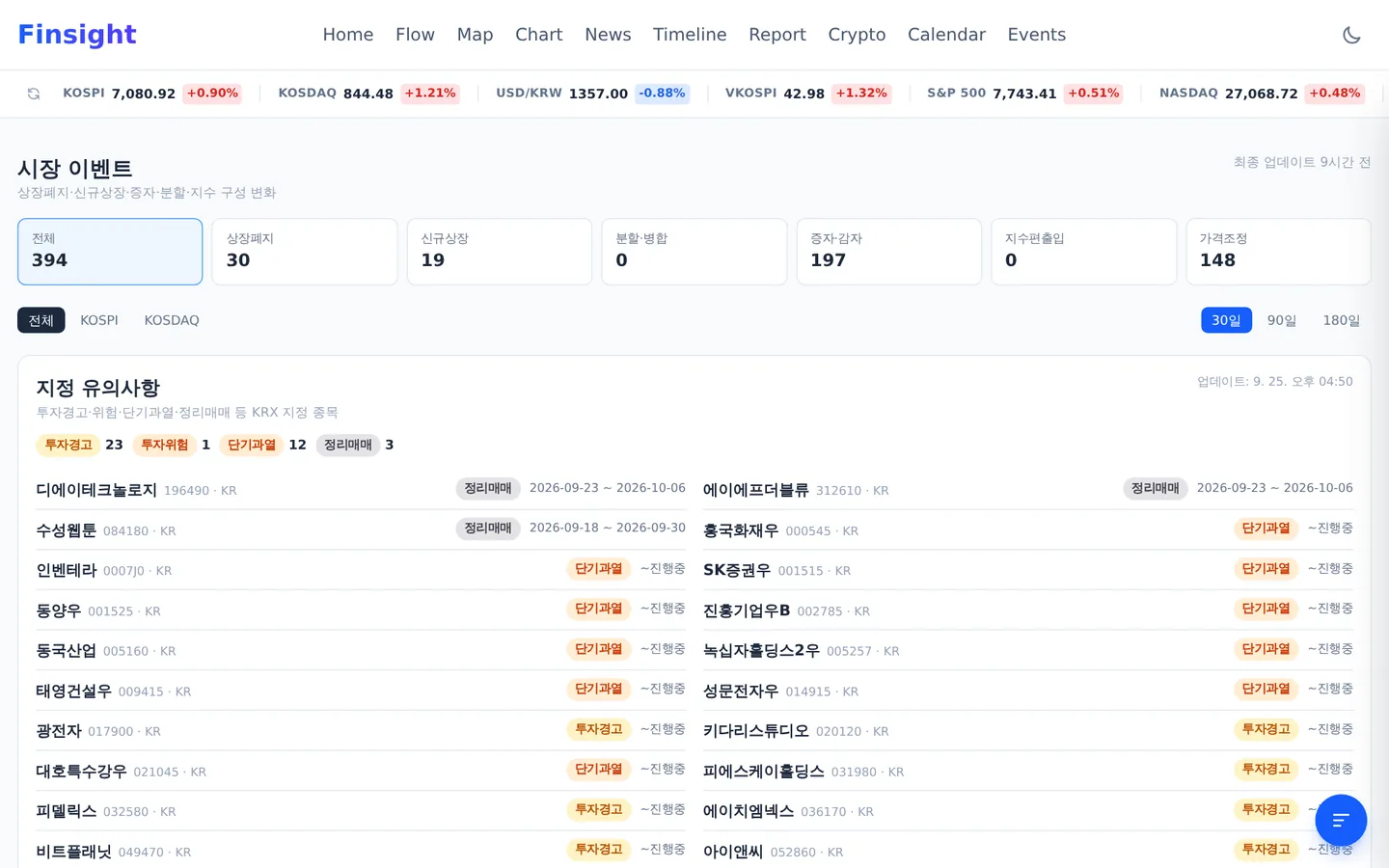Screen dimensions: 1389x868
Task: Select the 신규상장 19 card
Action: (x=500, y=252)
